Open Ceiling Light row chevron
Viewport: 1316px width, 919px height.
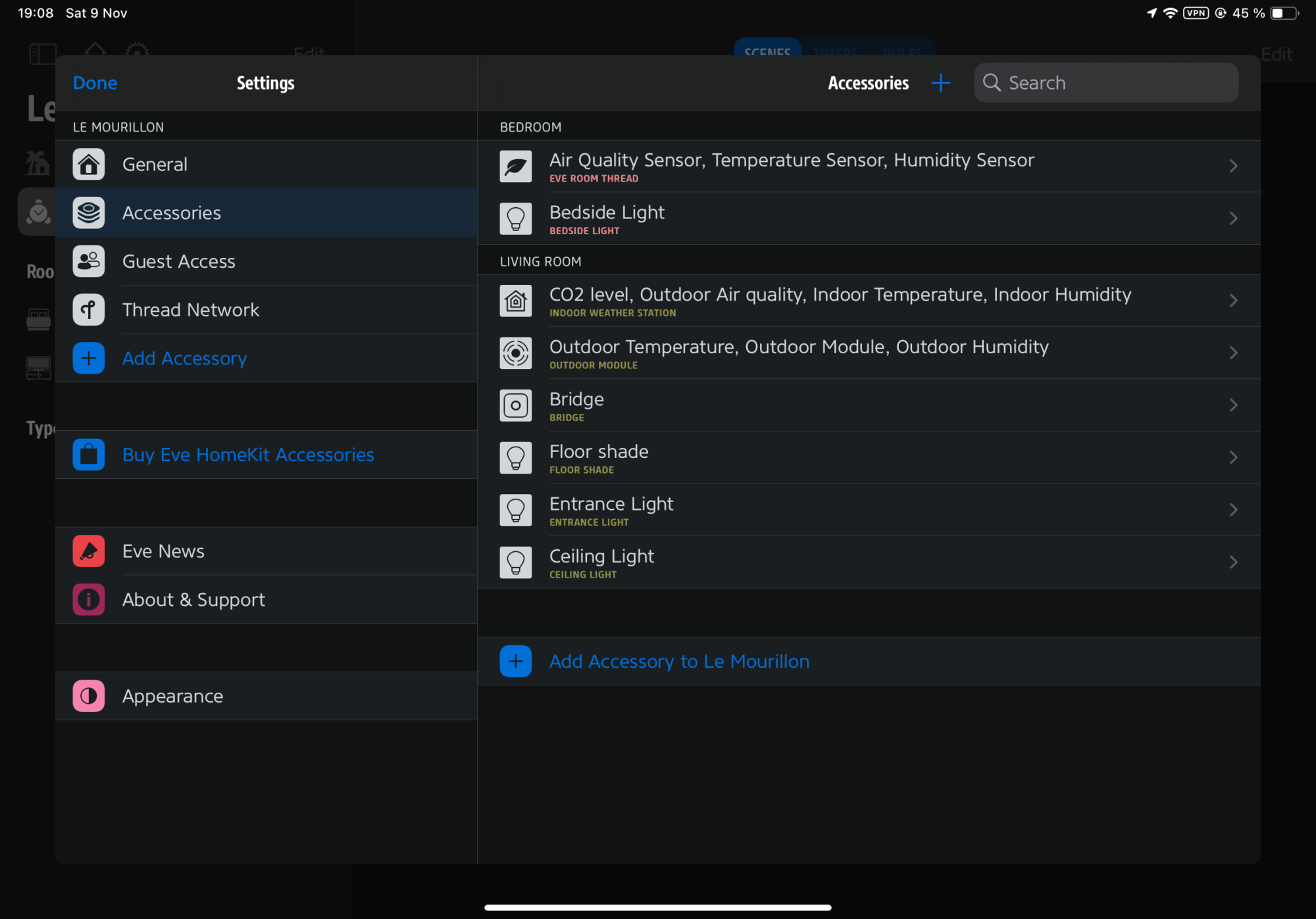tap(1233, 562)
